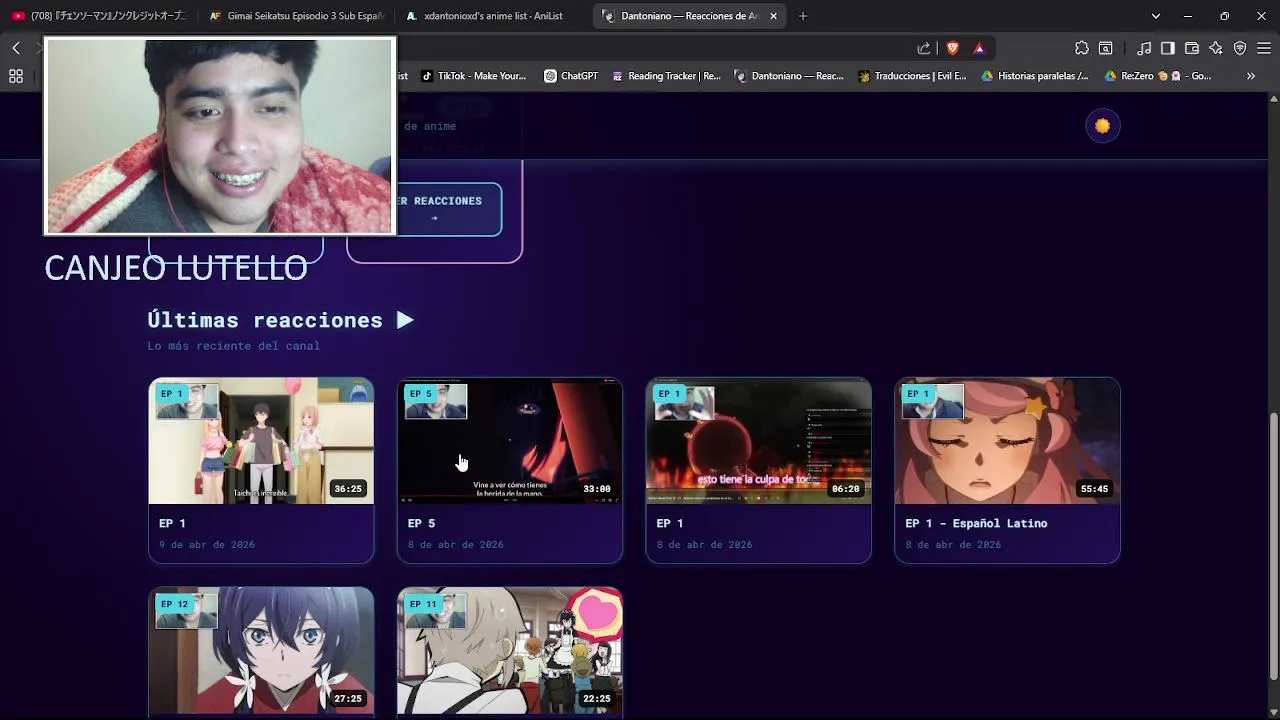The image size is (1280, 720).
Task: Open Leo AI sparkle icon
Action: coord(1216,48)
